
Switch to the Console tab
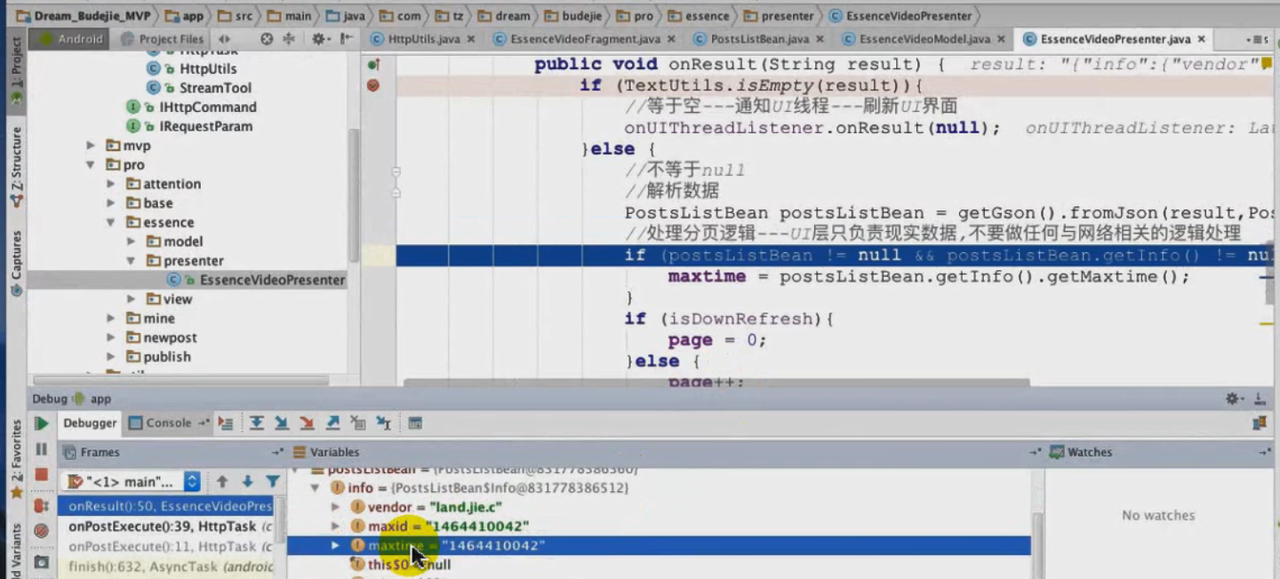168,423
